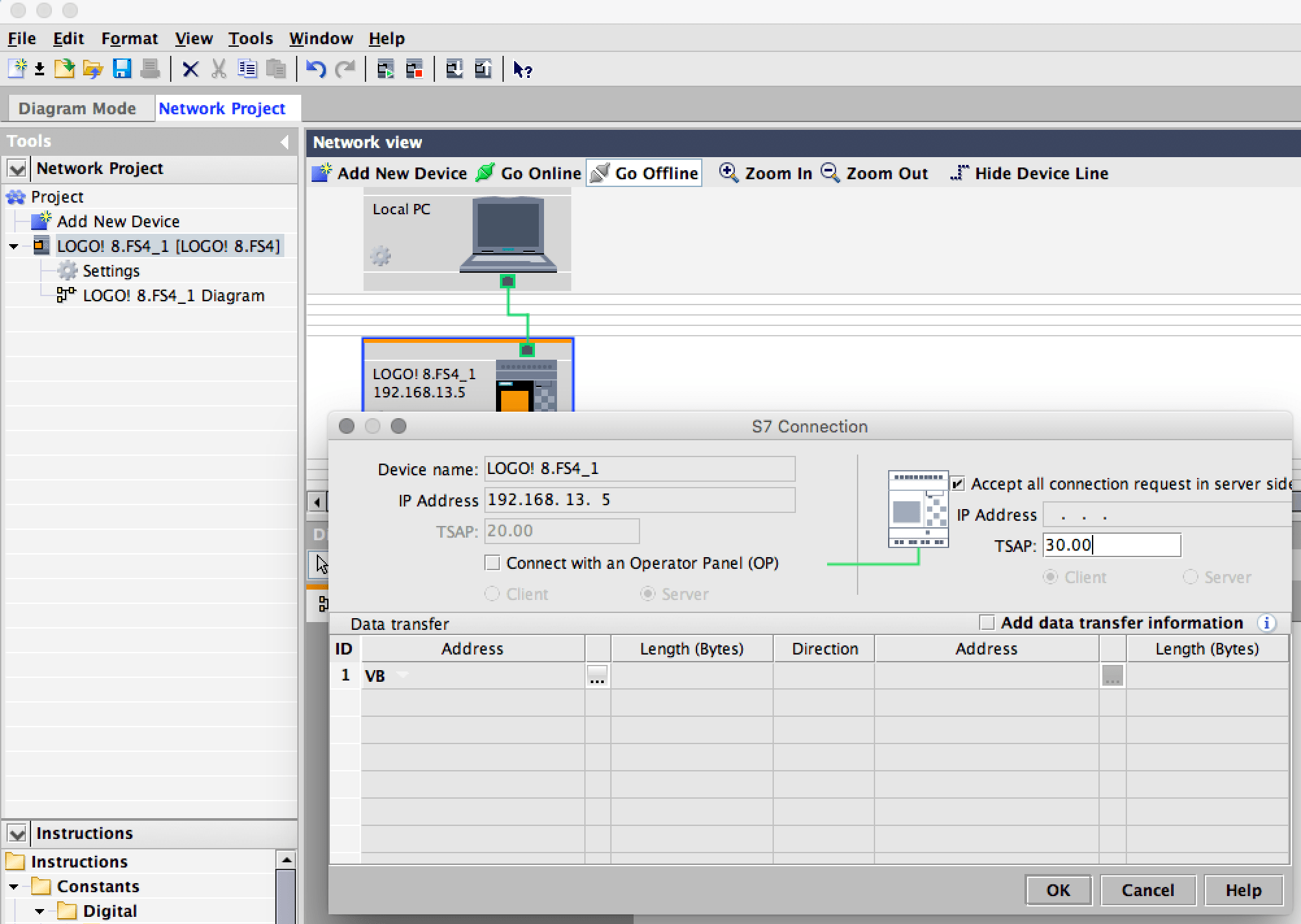Uncheck Accept all connection request checkbox

tap(958, 484)
